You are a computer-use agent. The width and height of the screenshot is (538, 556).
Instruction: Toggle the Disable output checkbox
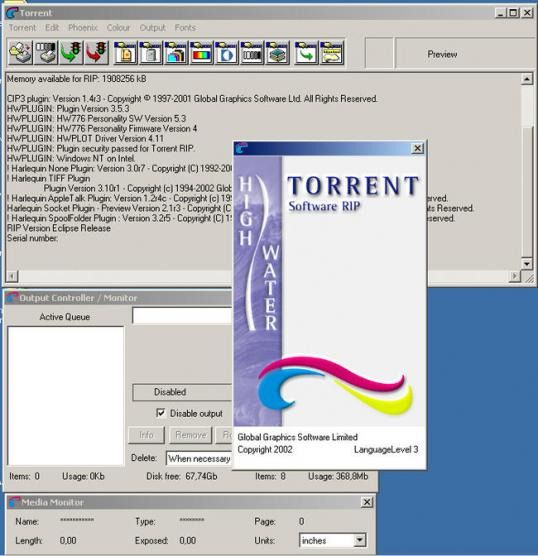pos(160,413)
